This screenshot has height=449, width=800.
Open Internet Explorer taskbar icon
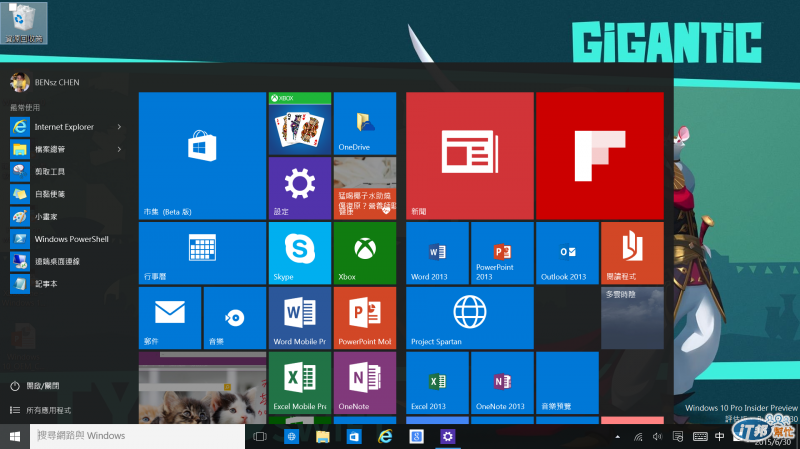click(385, 437)
